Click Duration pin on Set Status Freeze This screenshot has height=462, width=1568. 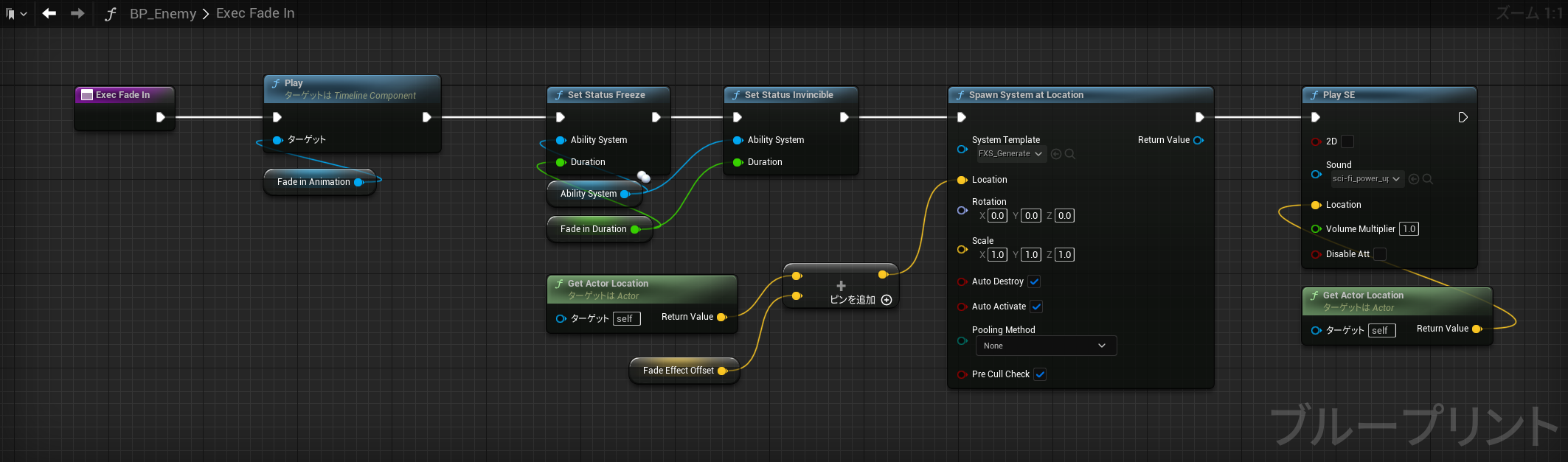[561, 162]
